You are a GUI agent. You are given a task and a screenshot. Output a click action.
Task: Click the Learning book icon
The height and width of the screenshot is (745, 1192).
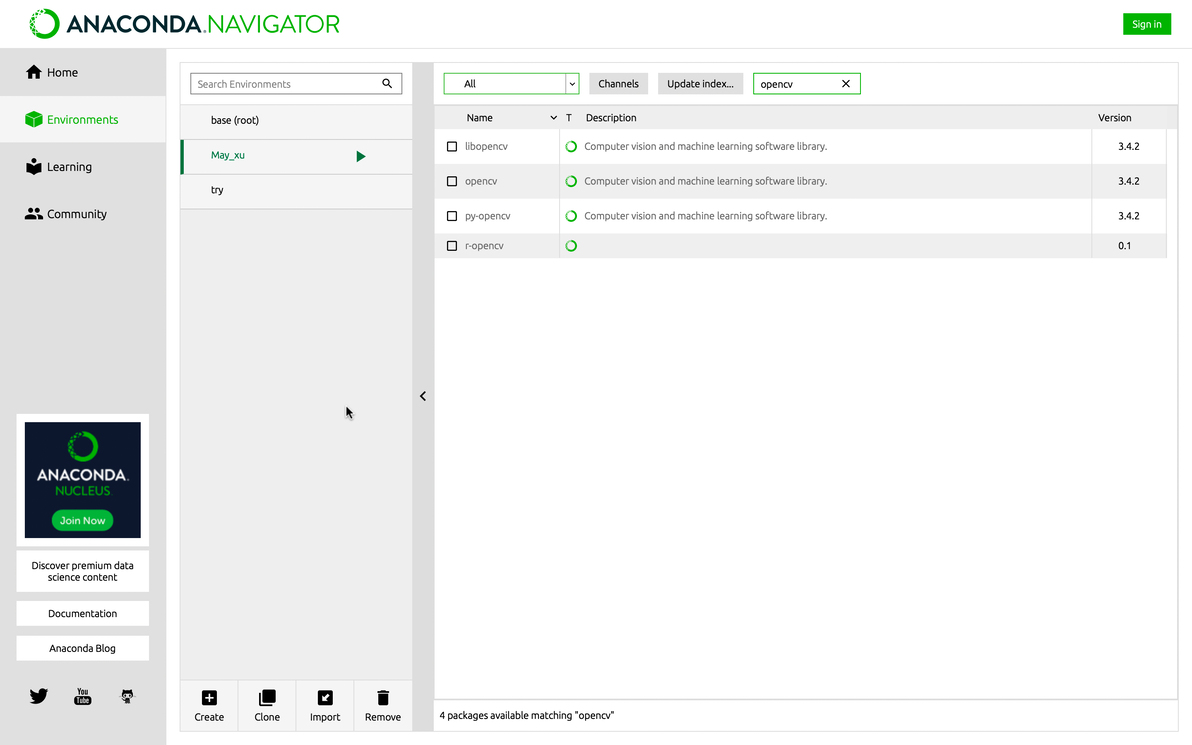point(33,166)
